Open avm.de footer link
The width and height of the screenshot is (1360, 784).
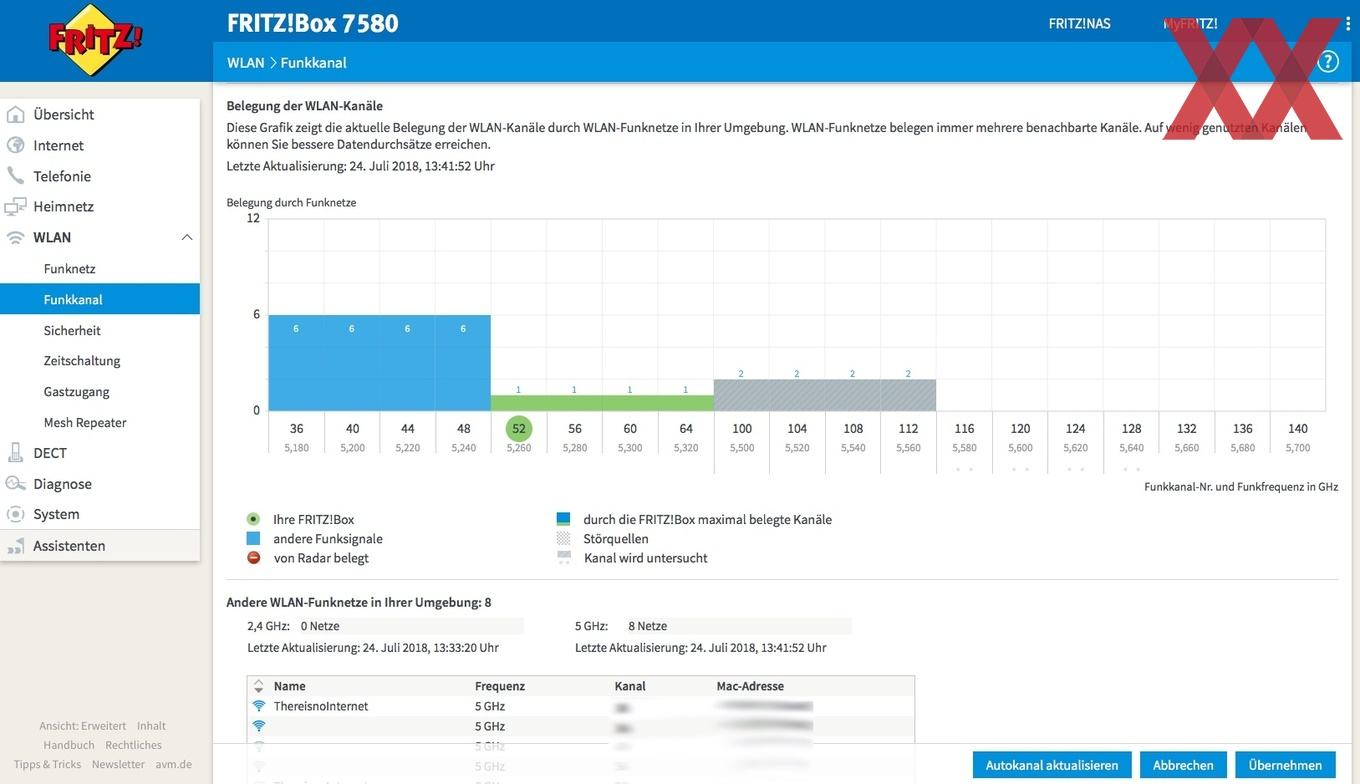pyautogui.click(x=173, y=764)
